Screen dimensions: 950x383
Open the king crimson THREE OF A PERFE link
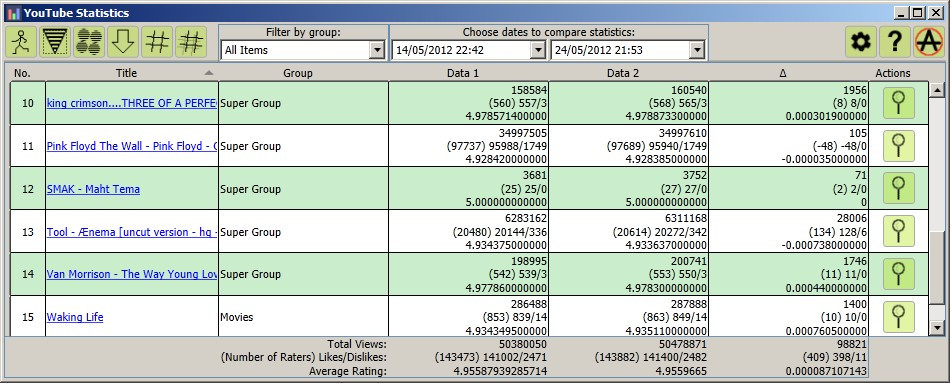131,103
